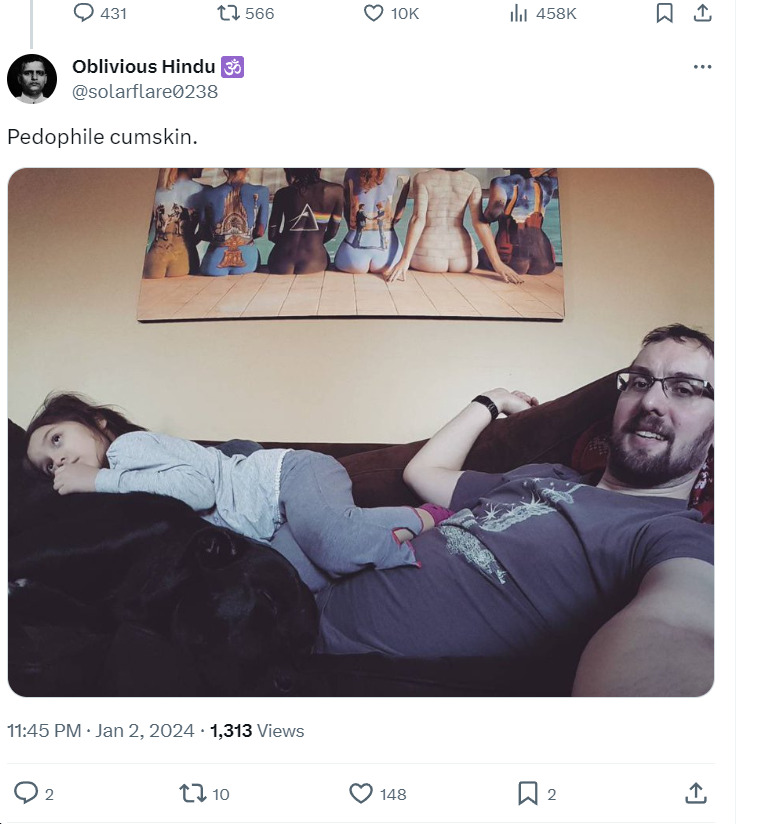Open Oblivious Hindu's profile avatar
764x824 pixels.
tap(32, 79)
